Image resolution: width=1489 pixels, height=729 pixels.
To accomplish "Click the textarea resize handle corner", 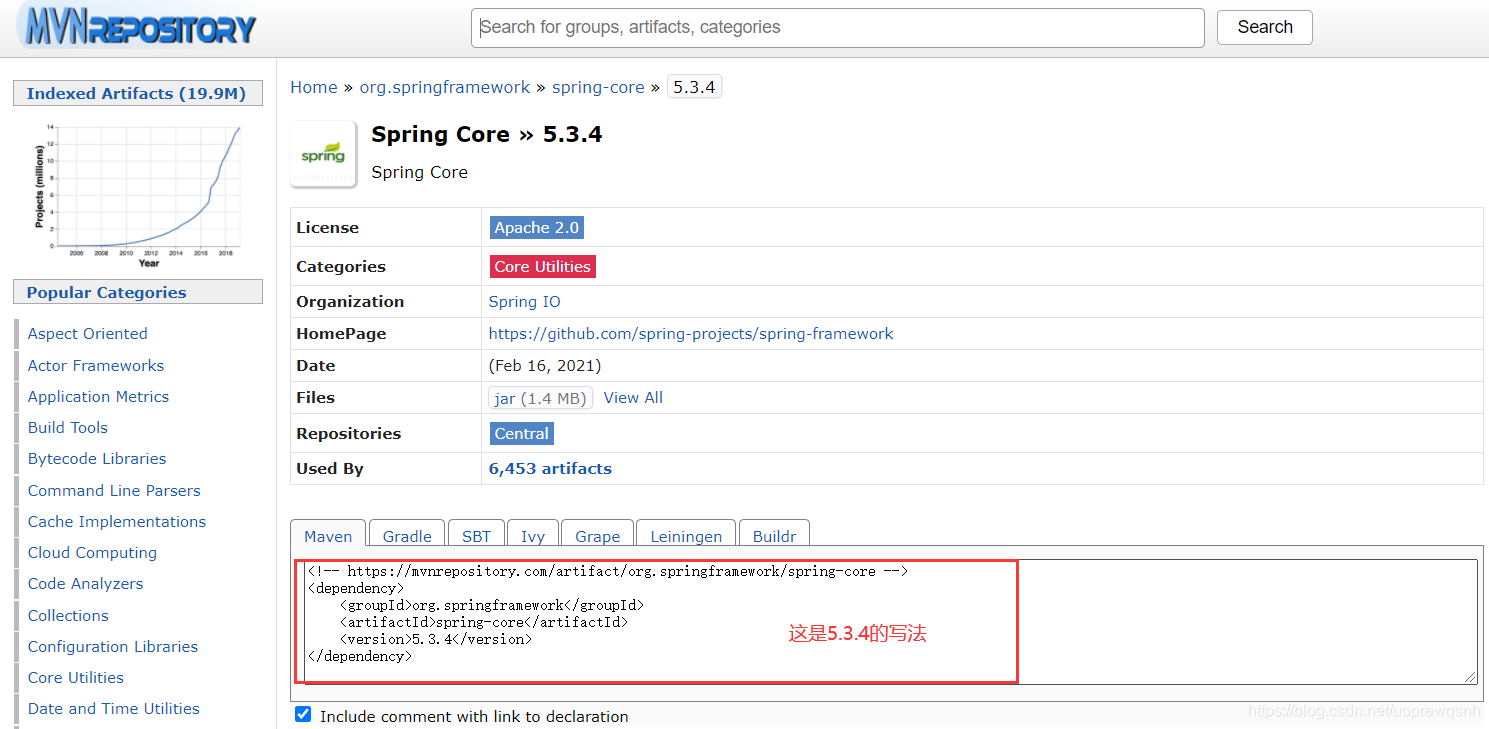I will (1470, 678).
